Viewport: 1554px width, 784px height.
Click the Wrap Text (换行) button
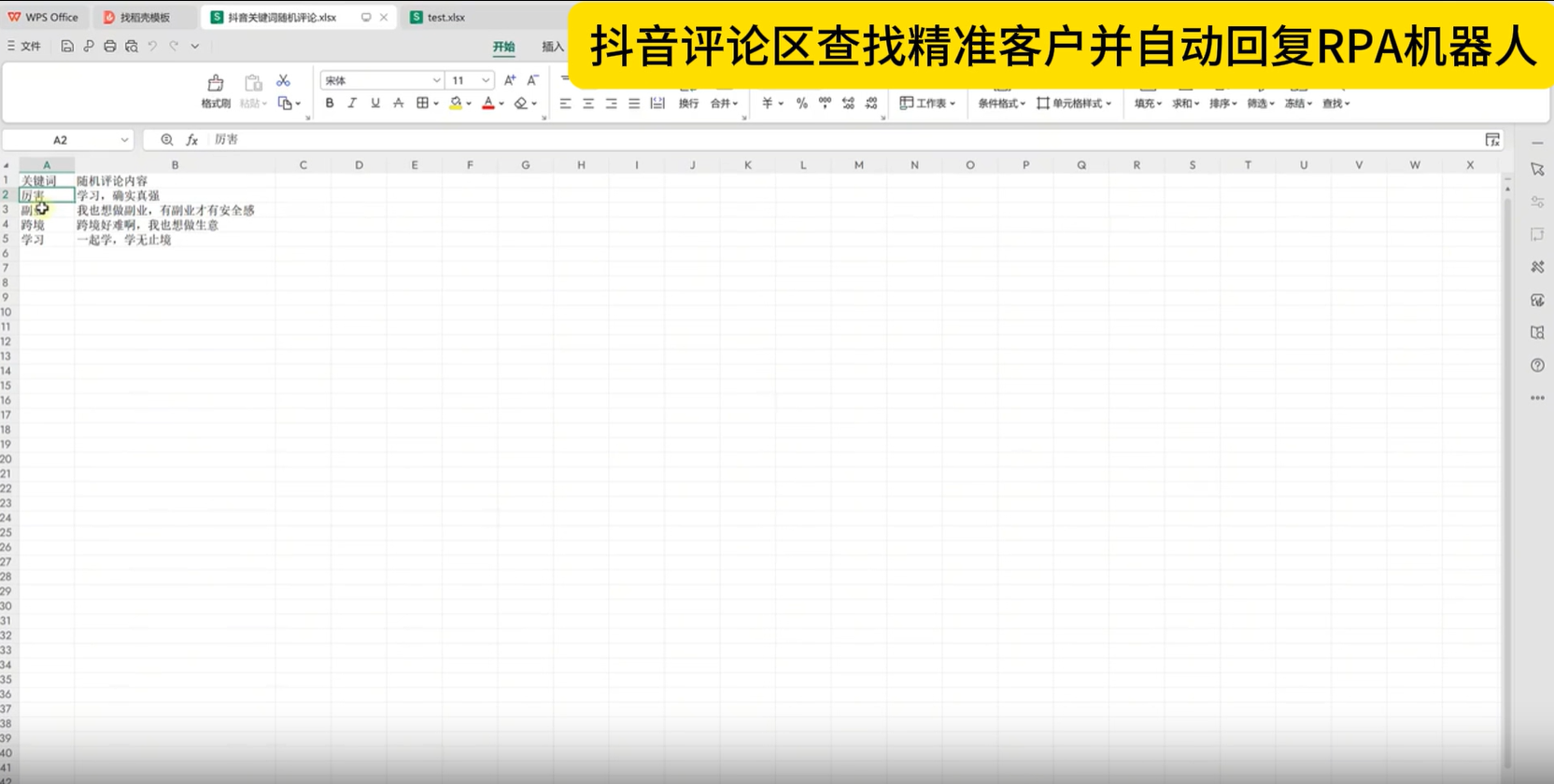click(688, 104)
